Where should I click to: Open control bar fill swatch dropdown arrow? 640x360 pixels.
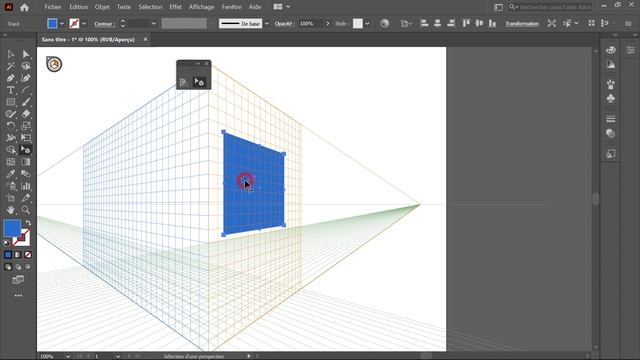[62, 24]
